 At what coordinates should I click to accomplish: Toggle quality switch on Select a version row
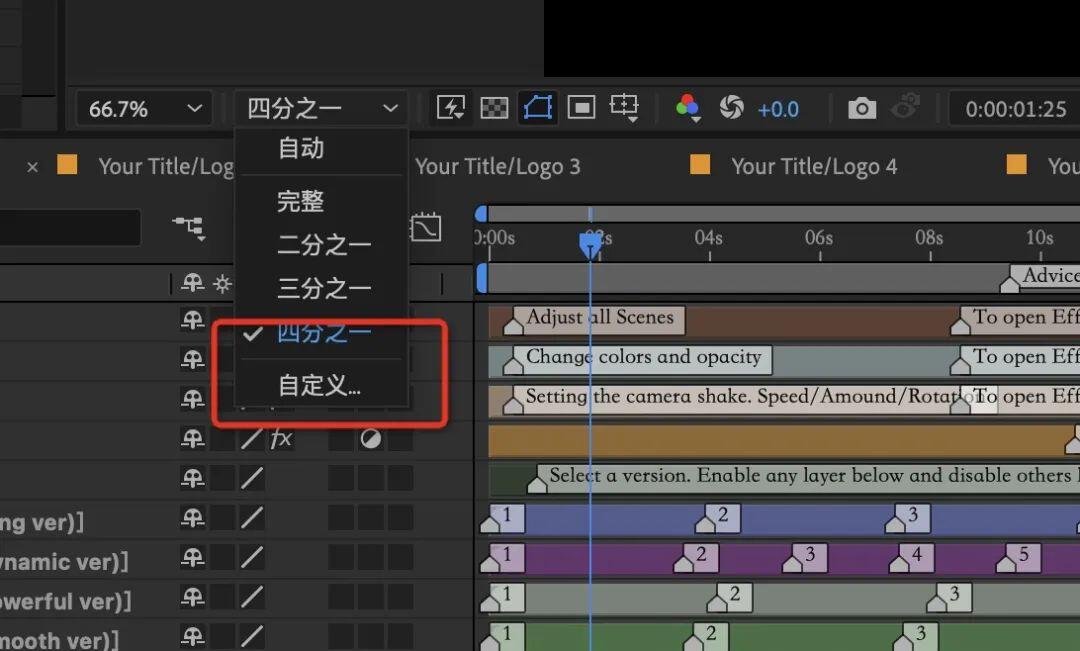click(252, 477)
